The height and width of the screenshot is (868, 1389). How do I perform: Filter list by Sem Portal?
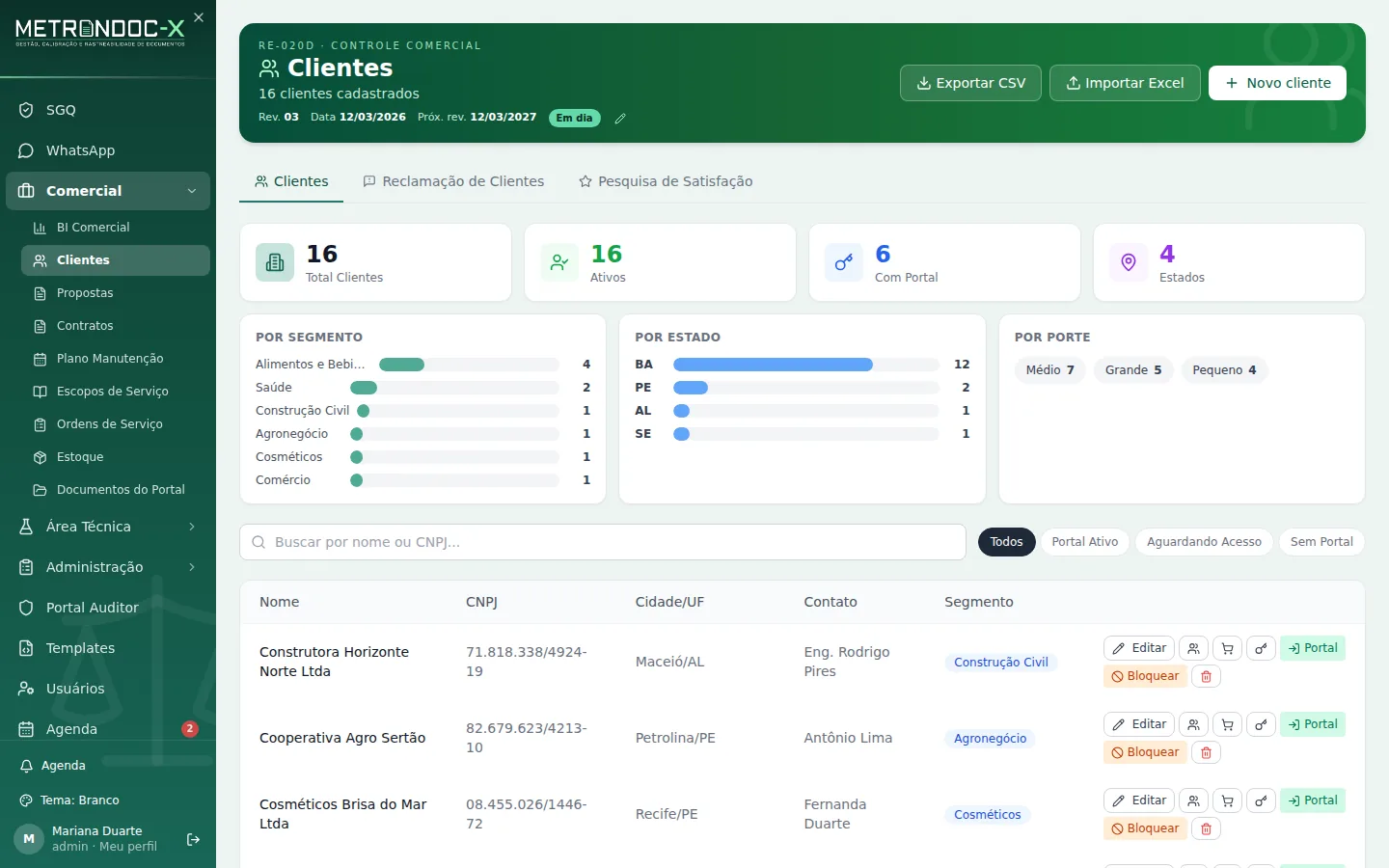[1321, 542]
